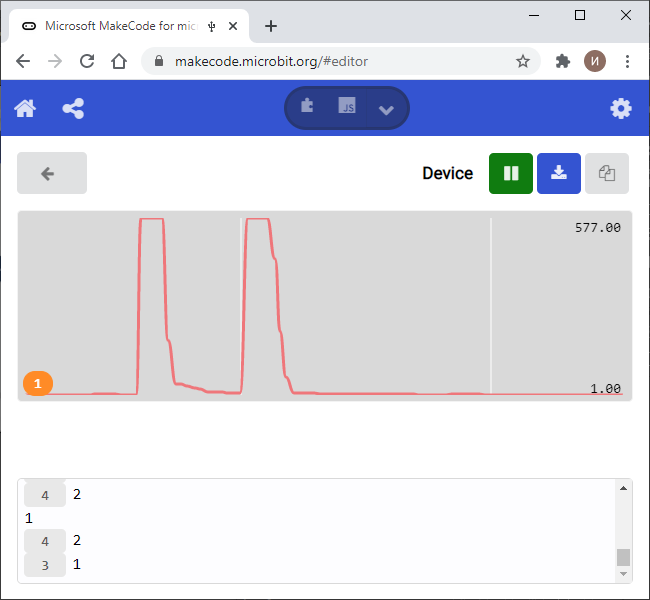Switch to the JavaScript editor
650x600 pixels.
pyautogui.click(x=347, y=106)
